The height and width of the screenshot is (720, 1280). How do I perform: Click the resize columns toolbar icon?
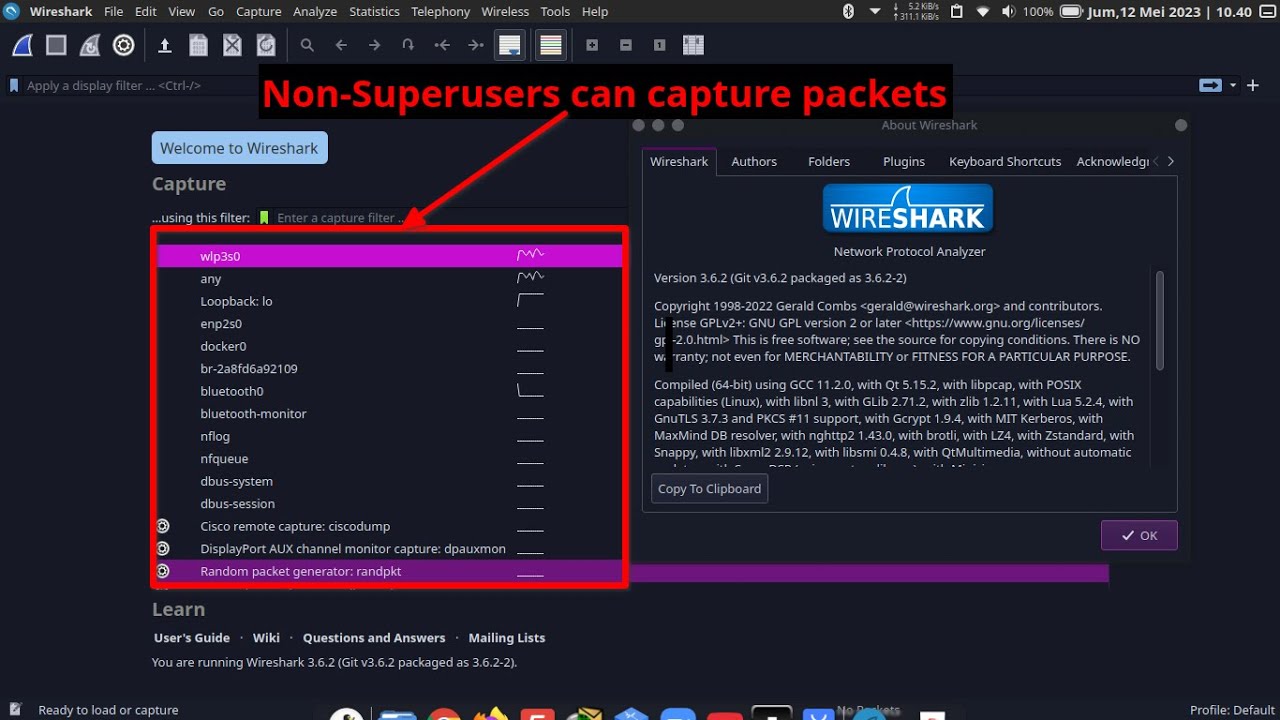[693, 45]
